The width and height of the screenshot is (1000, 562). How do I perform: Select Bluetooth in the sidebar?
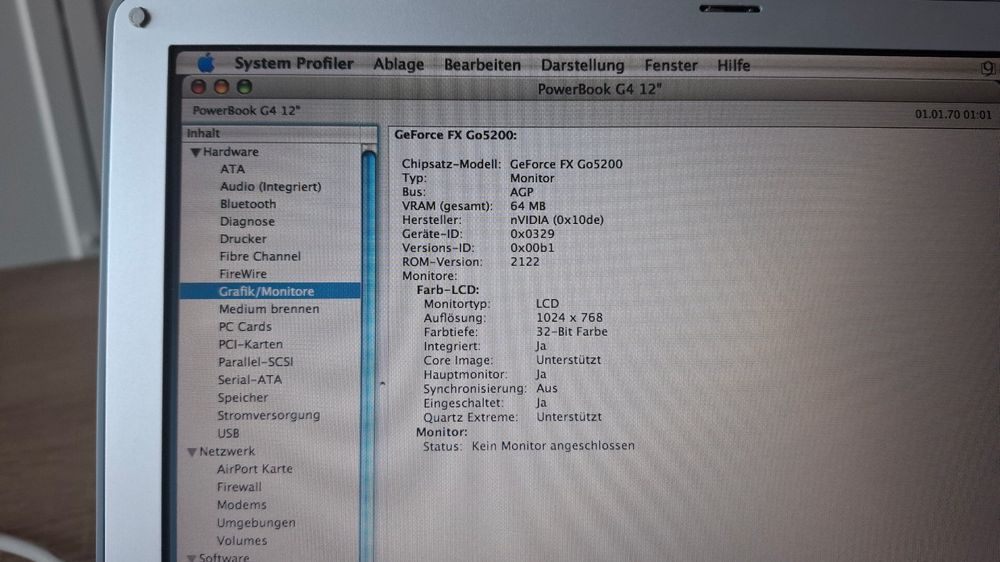[247, 204]
